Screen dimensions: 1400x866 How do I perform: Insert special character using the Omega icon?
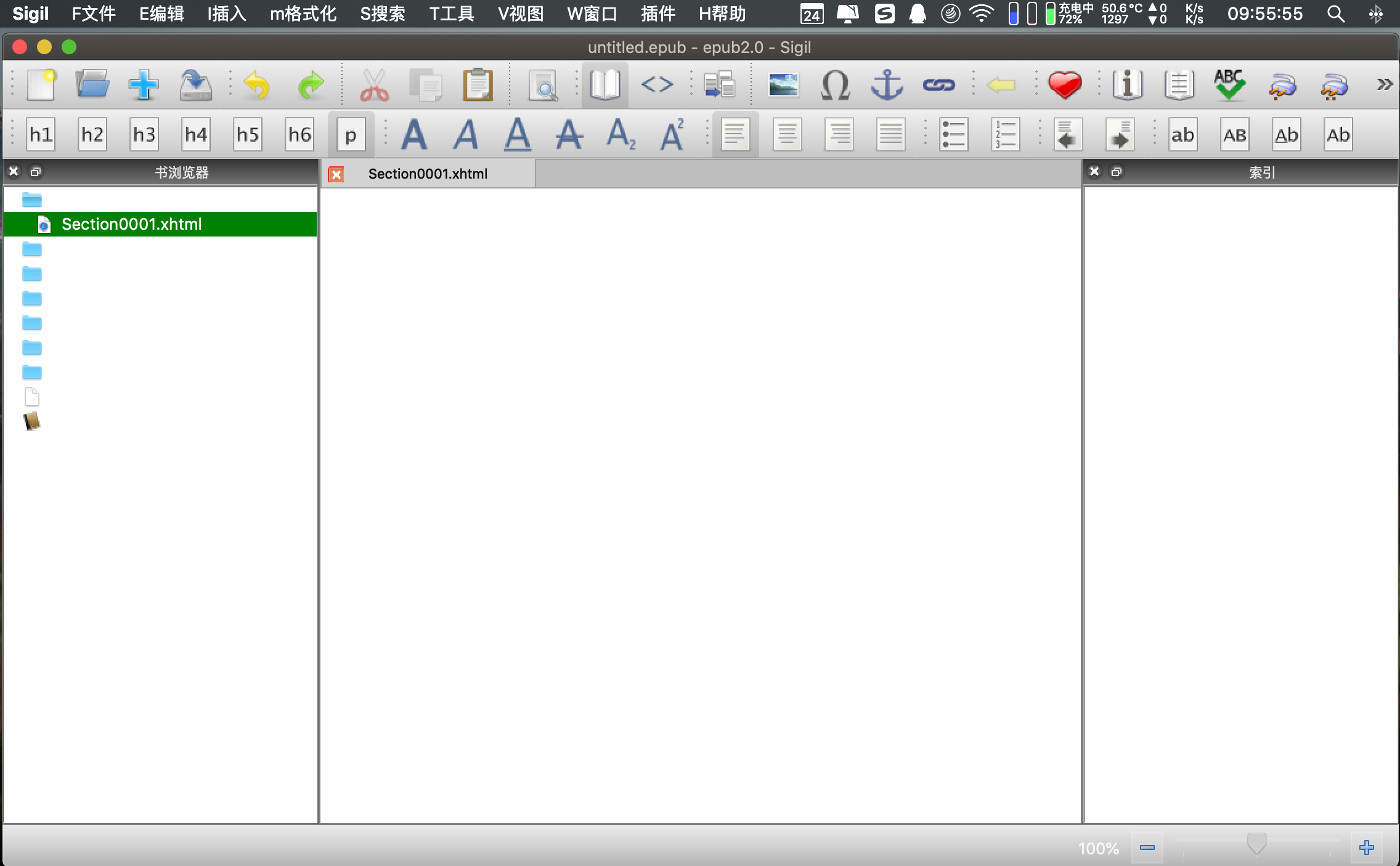click(x=835, y=84)
